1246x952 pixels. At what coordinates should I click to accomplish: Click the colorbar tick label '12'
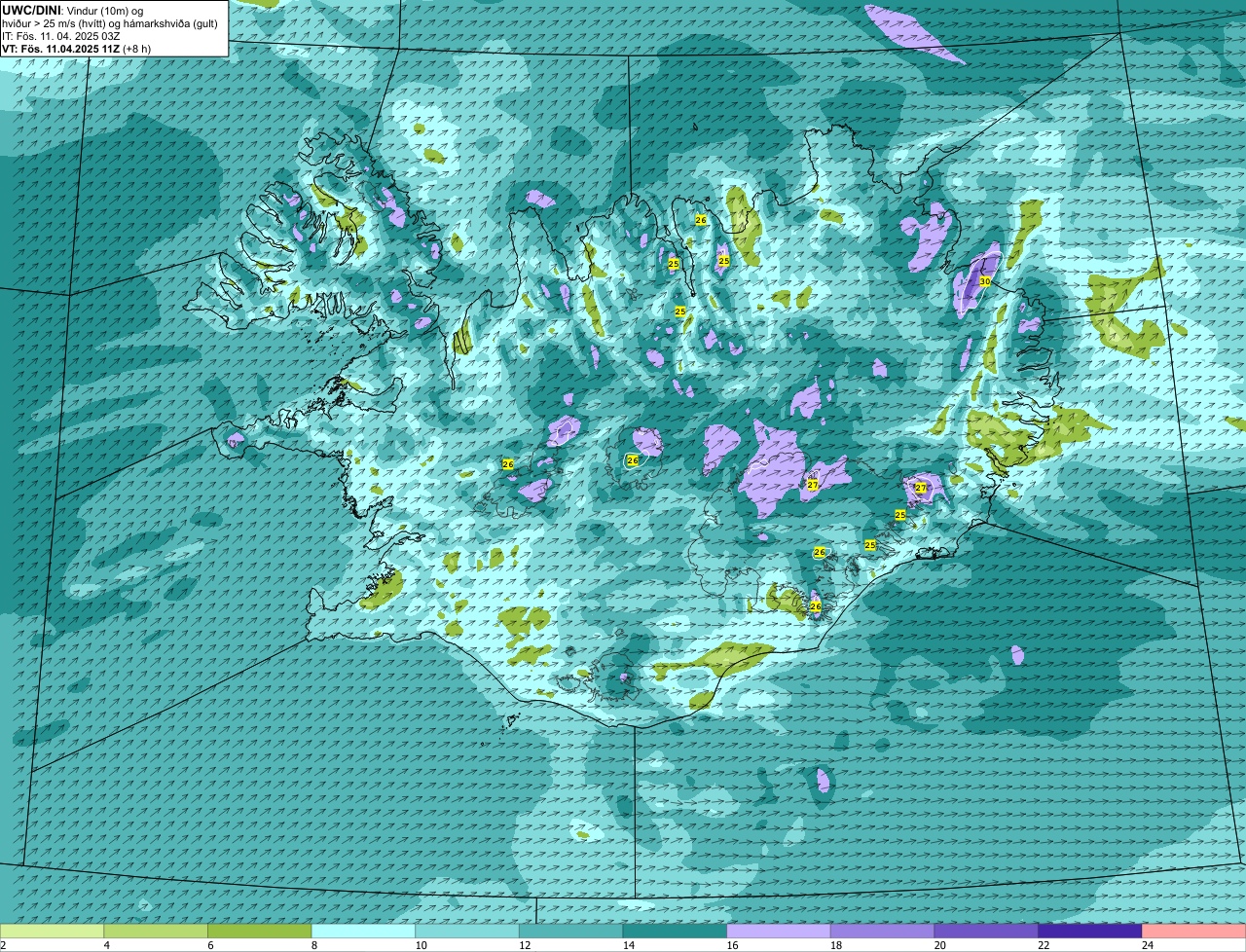click(524, 945)
